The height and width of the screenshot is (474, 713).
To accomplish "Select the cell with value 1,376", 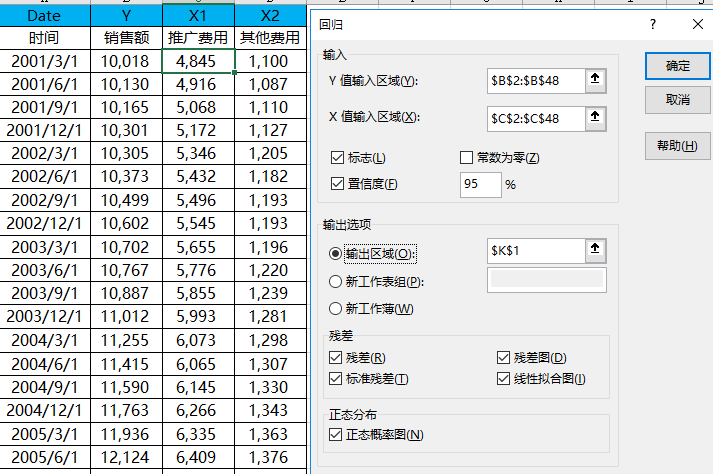I will pos(270,457).
